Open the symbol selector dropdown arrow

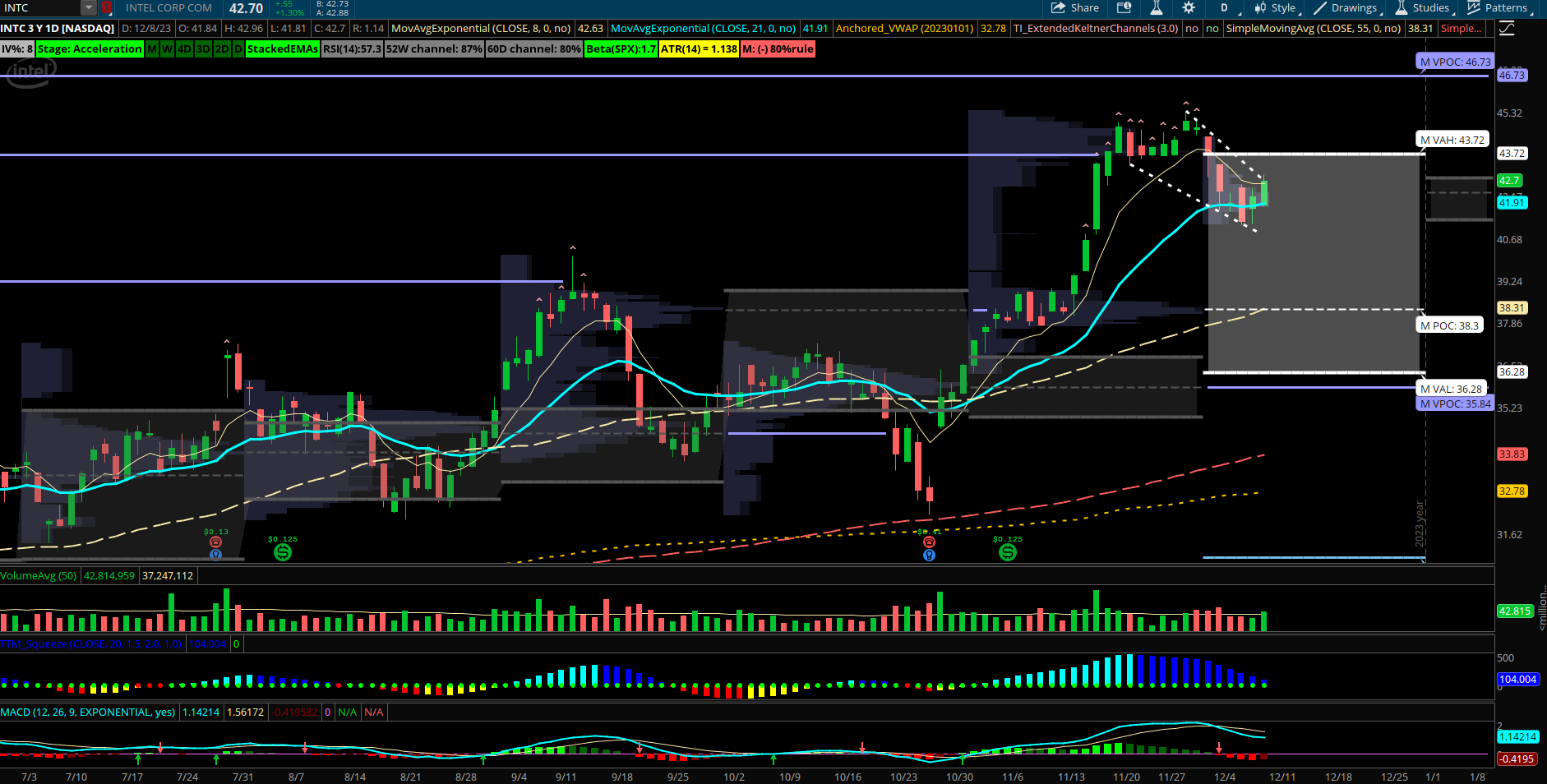coord(89,8)
